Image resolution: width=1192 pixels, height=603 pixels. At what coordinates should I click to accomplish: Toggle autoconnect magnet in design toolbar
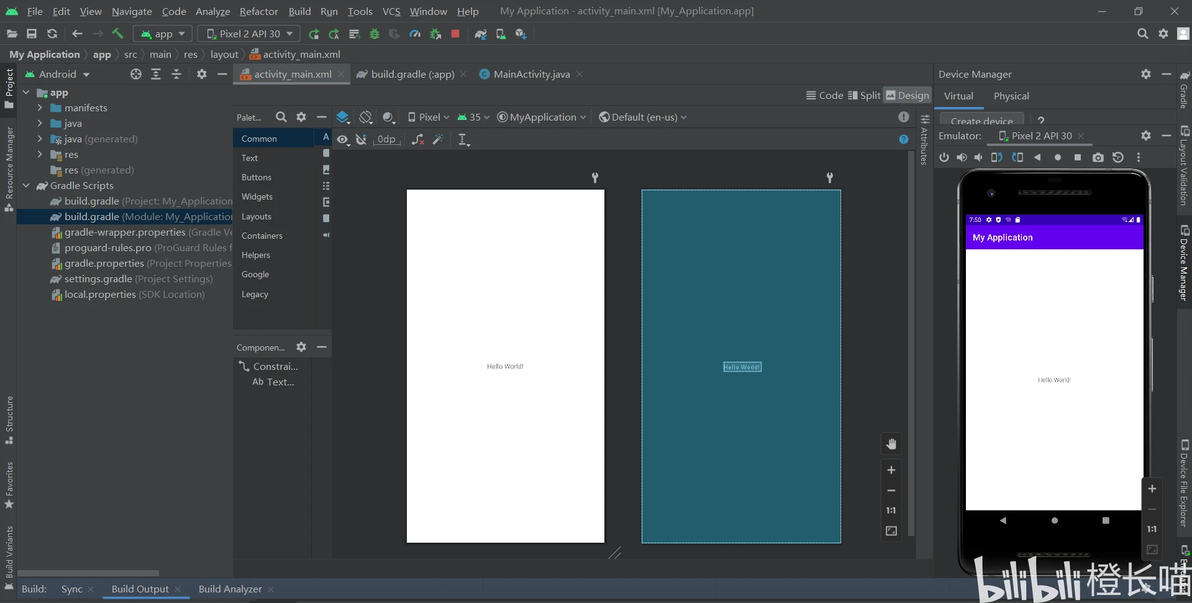click(361, 140)
